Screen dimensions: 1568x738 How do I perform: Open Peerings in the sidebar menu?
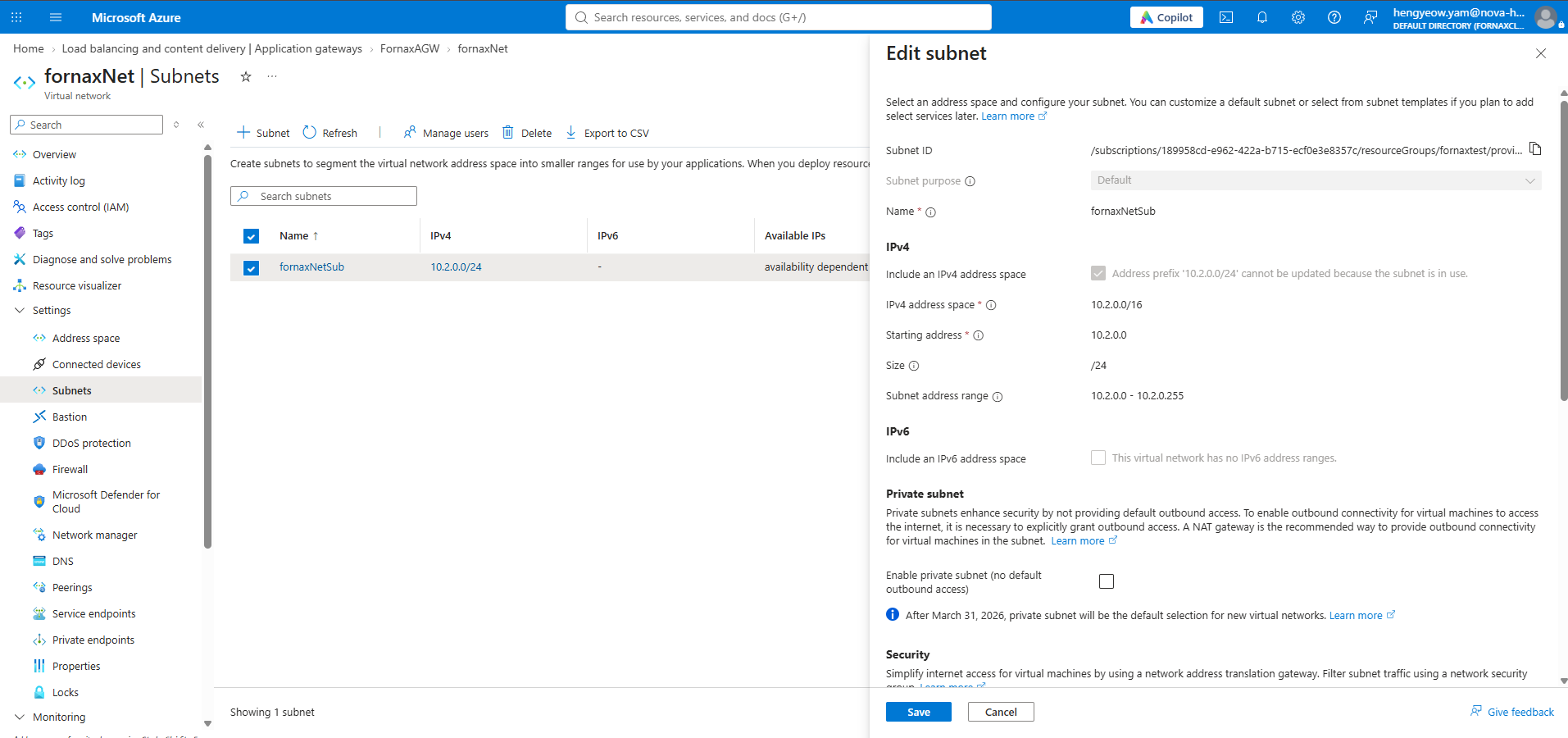pyautogui.click(x=72, y=587)
